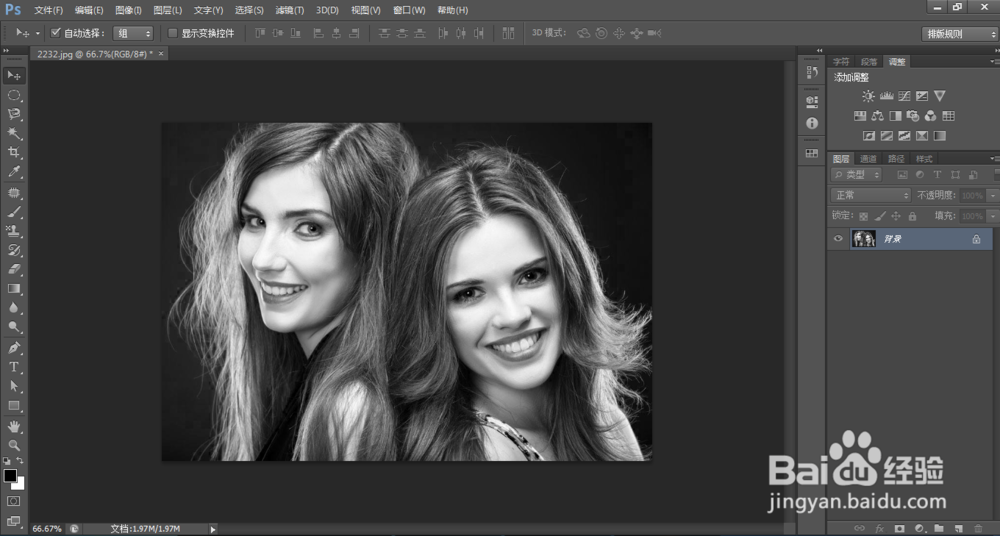Swap foreground and background colors

pos(20,460)
